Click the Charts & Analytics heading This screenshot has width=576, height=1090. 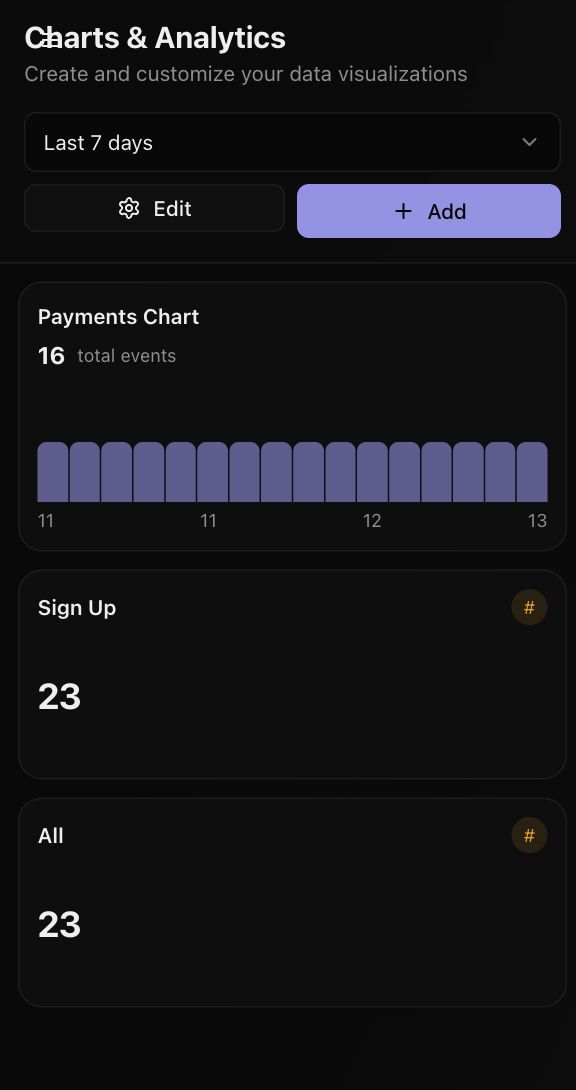pyautogui.click(x=155, y=38)
